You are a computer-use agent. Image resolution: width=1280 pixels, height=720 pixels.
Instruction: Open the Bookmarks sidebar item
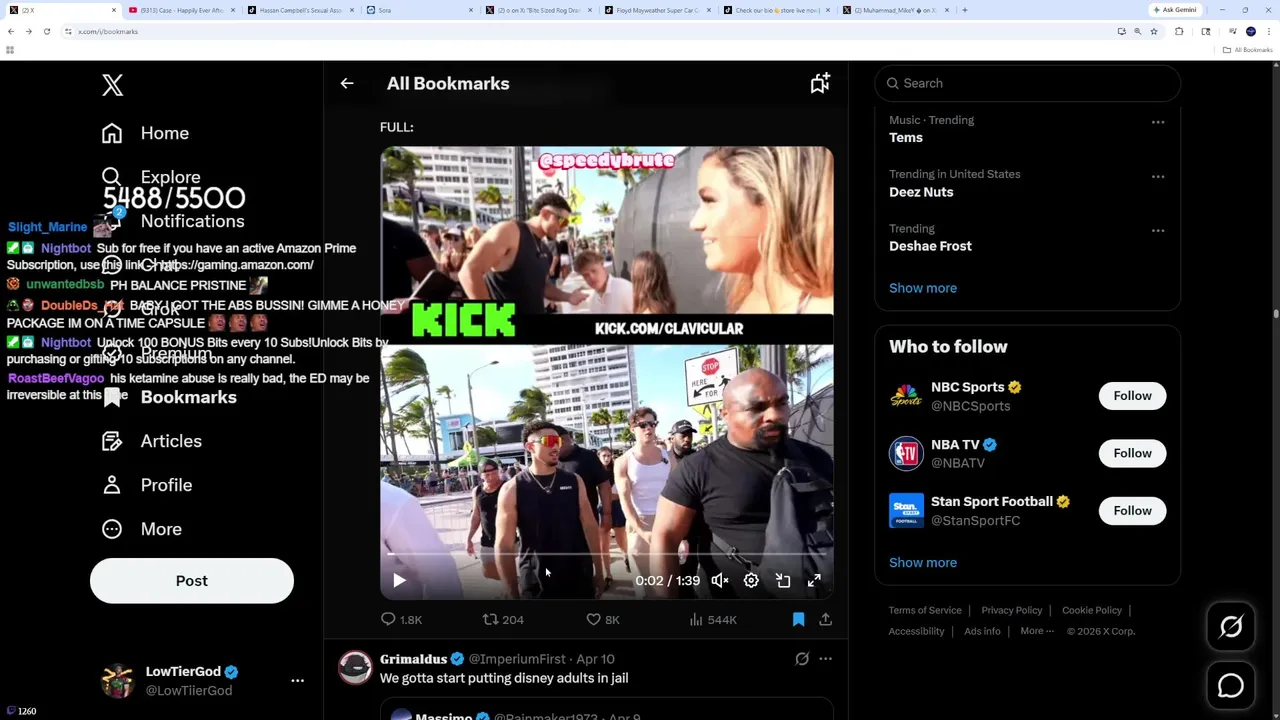pos(188,397)
